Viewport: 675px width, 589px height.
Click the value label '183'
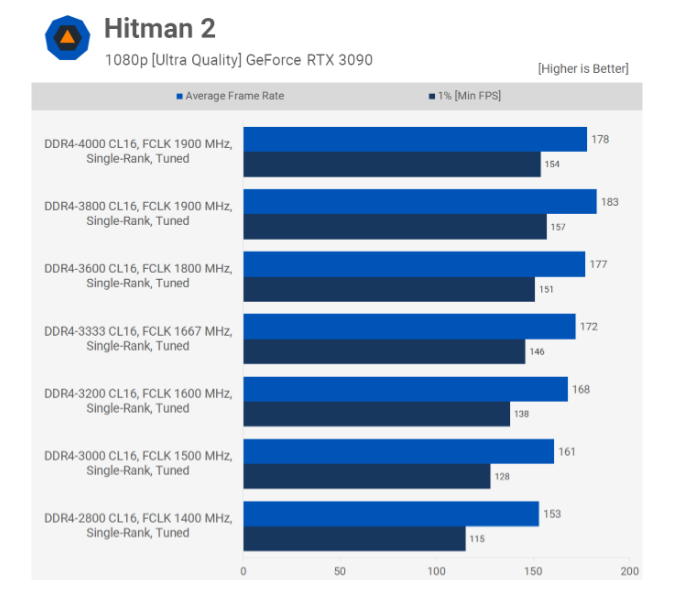[610, 202]
